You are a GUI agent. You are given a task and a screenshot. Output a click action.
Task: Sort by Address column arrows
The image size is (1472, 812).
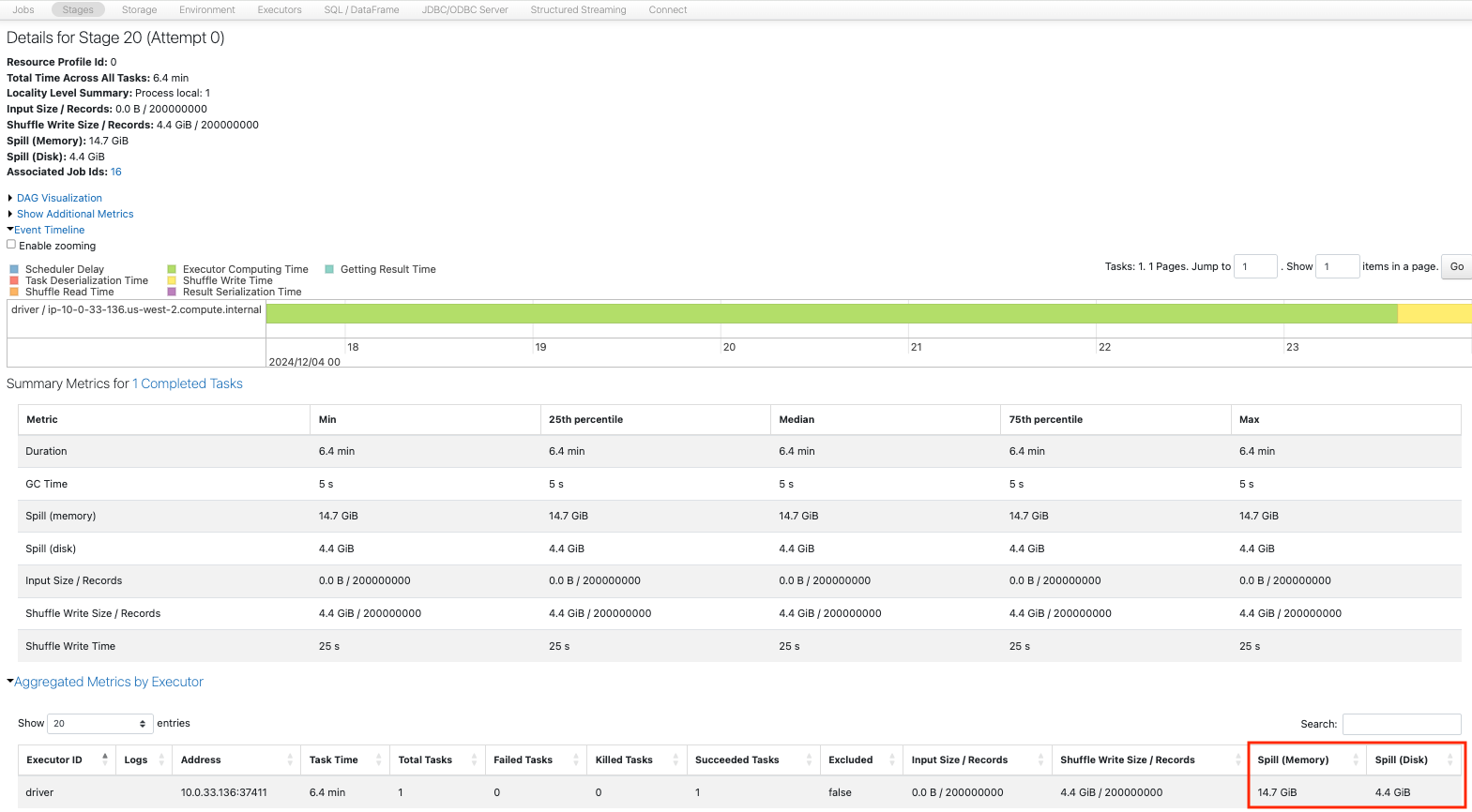(290, 759)
